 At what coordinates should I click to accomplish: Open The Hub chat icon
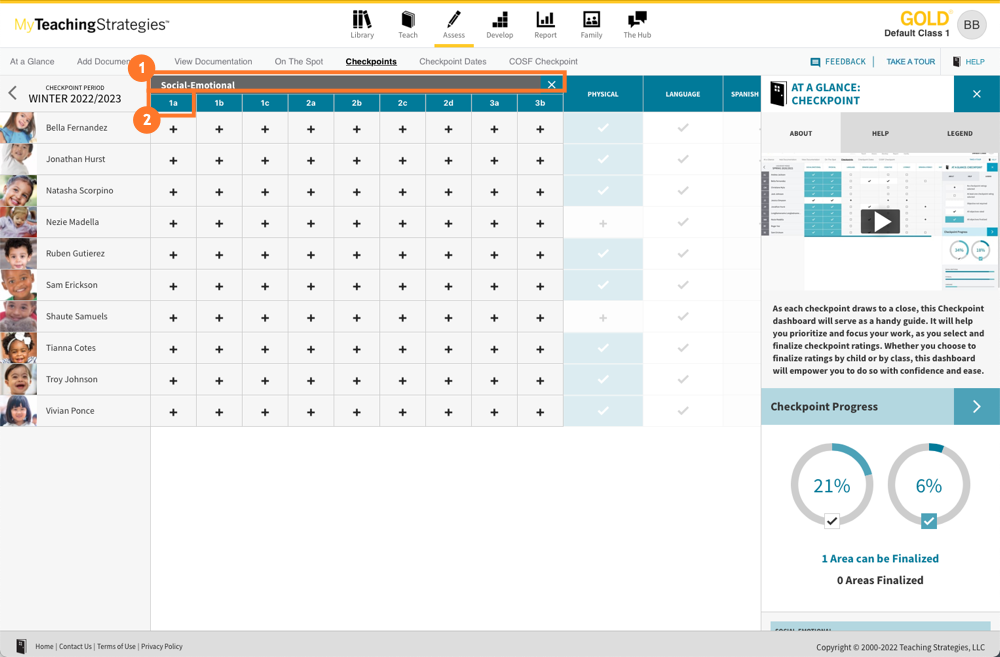click(x=637, y=20)
